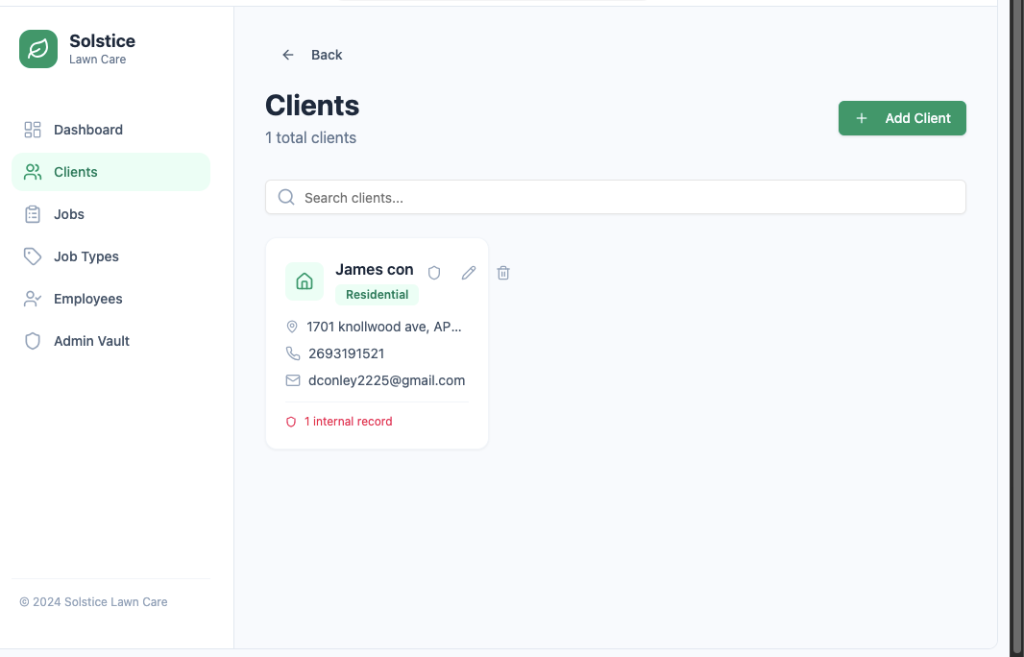The height and width of the screenshot is (657, 1024).
Task: Click the Job Types tag icon
Action: point(33,257)
